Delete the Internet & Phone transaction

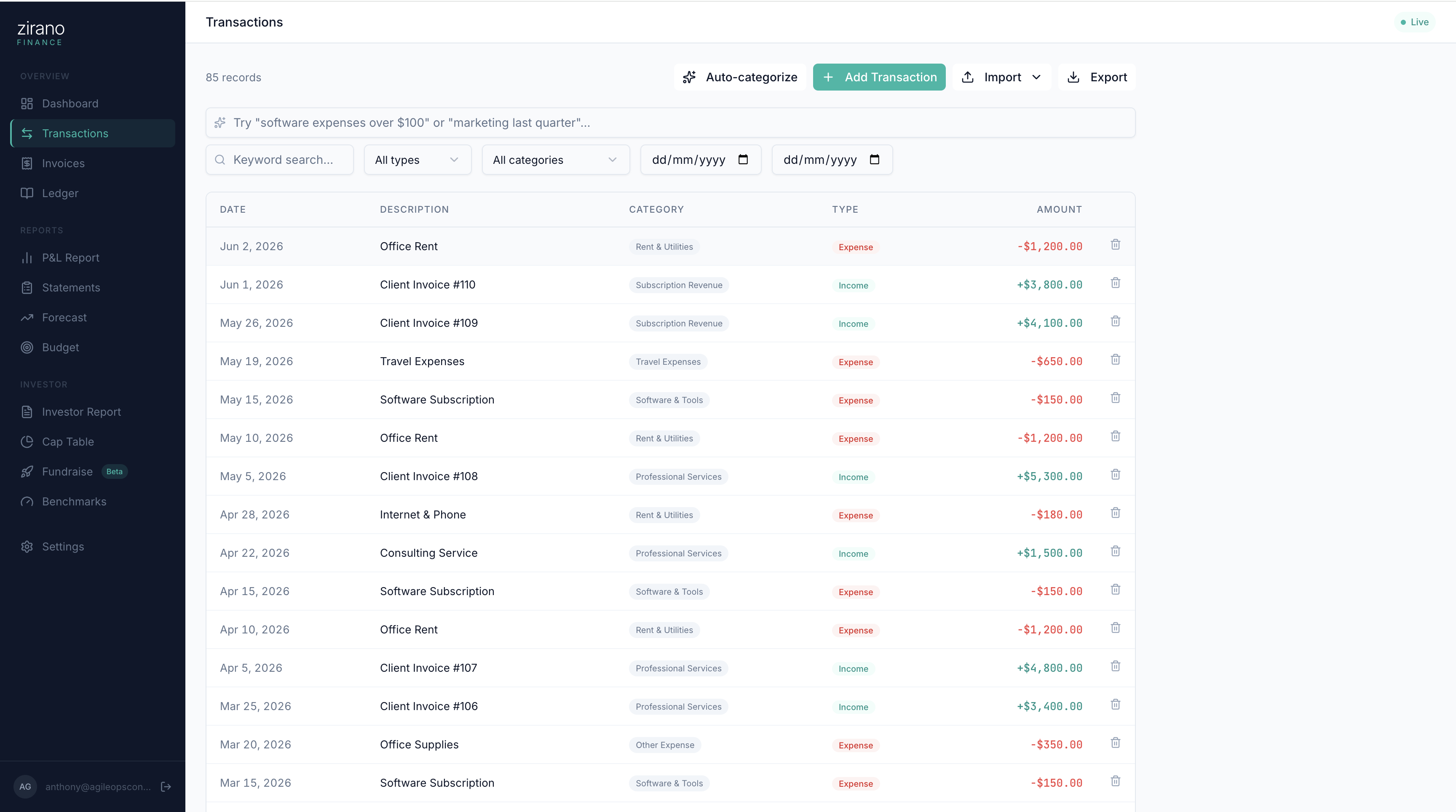point(1115,513)
